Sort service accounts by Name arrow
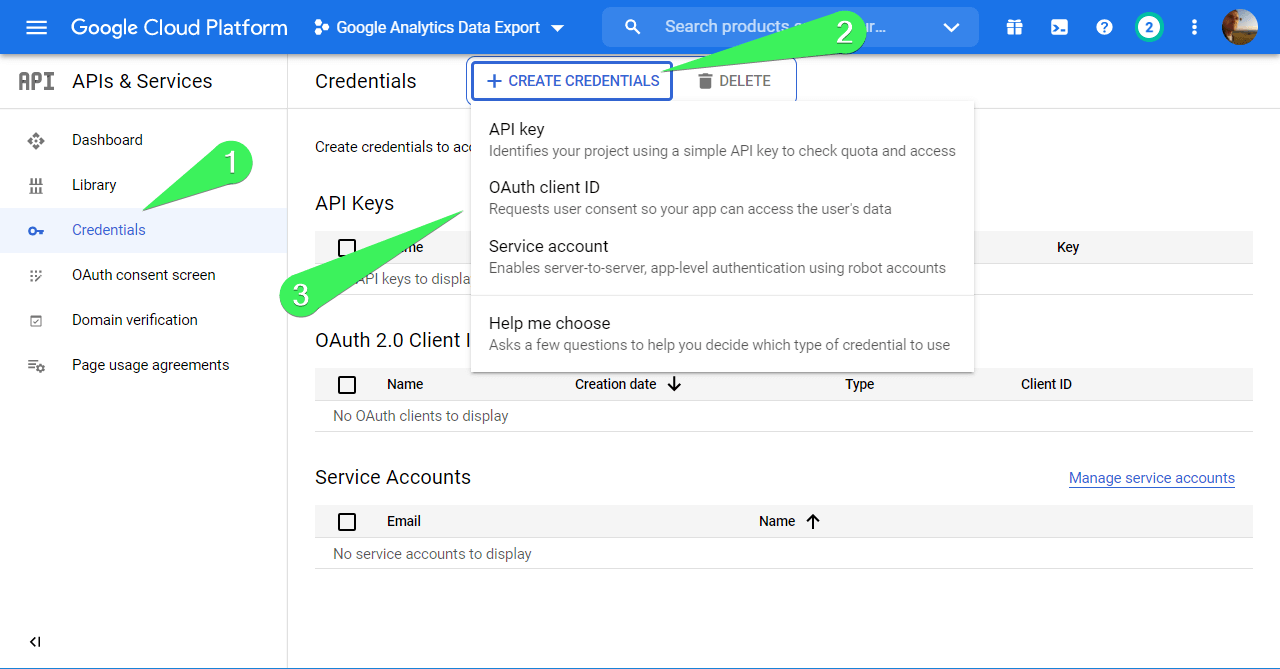Viewport: 1280px width, 669px height. (812, 521)
